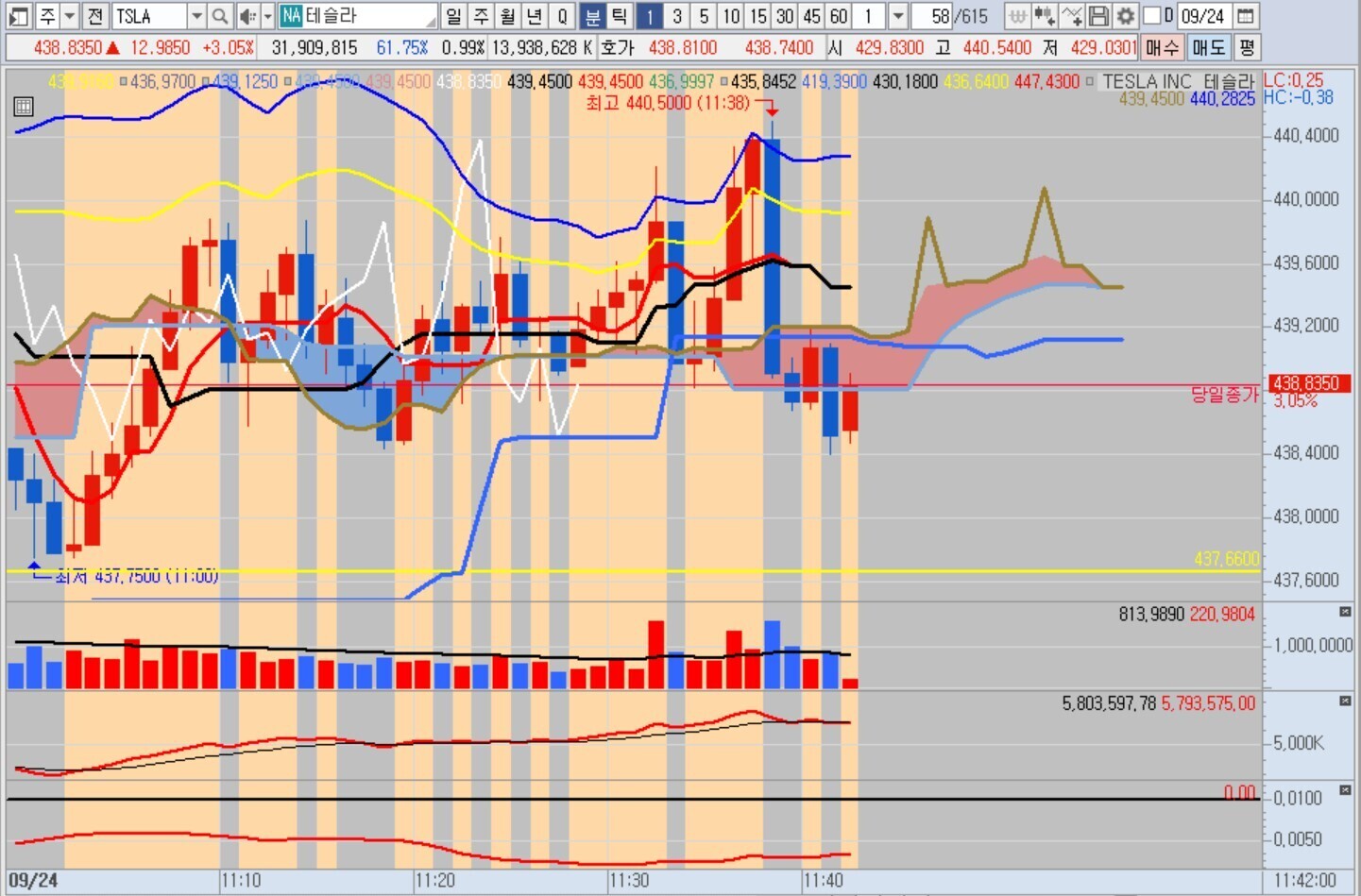The image size is (1361, 896).
Task: Save chart with the floppy disk icon
Action: [x=1098, y=16]
